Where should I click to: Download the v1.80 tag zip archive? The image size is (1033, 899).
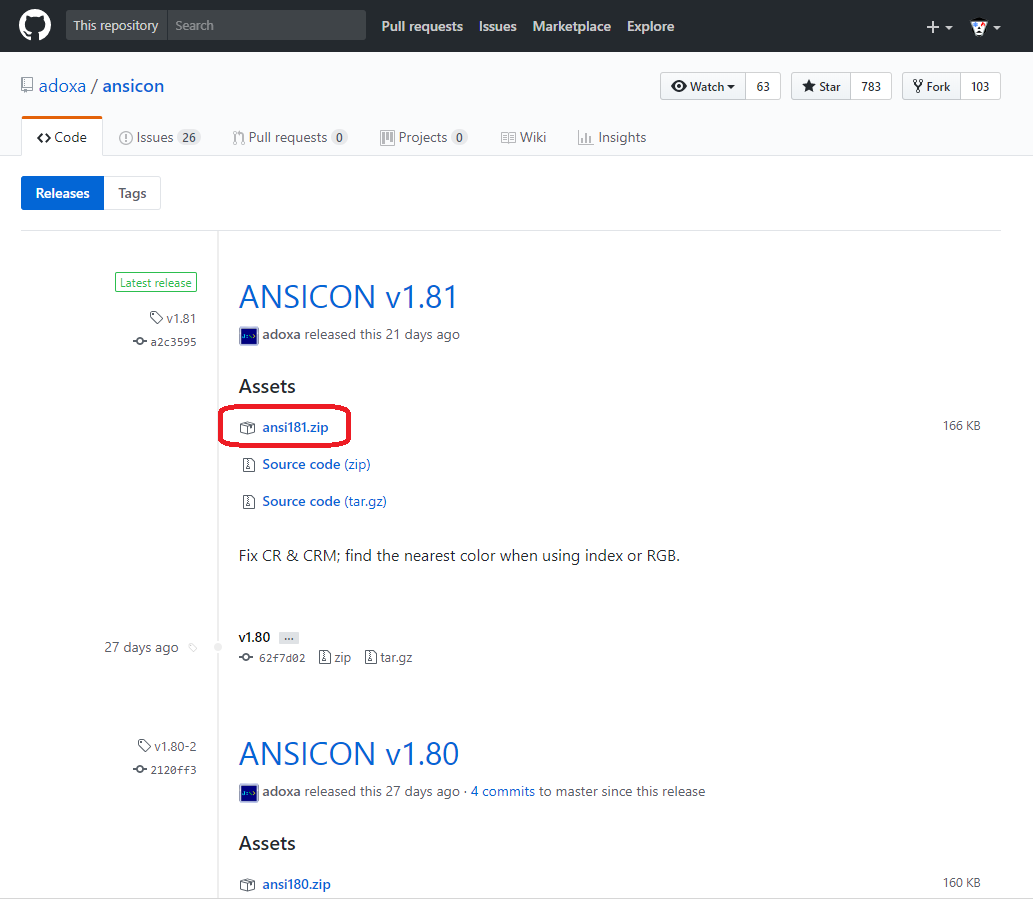pos(335,657)
